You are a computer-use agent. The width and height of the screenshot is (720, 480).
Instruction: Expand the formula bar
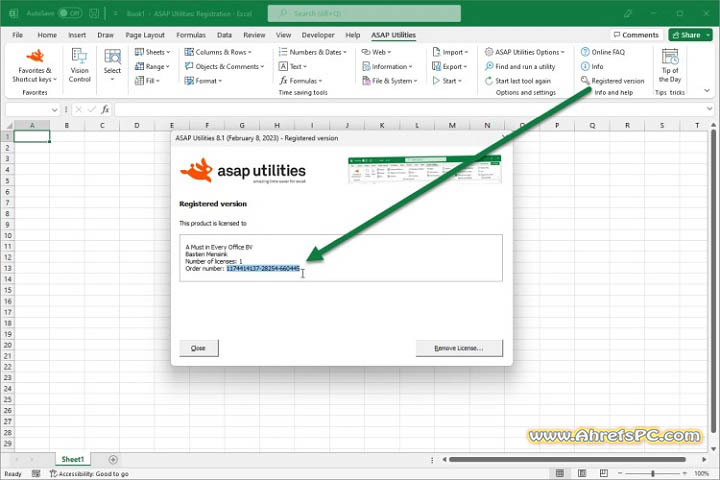(x=709, y=109)
